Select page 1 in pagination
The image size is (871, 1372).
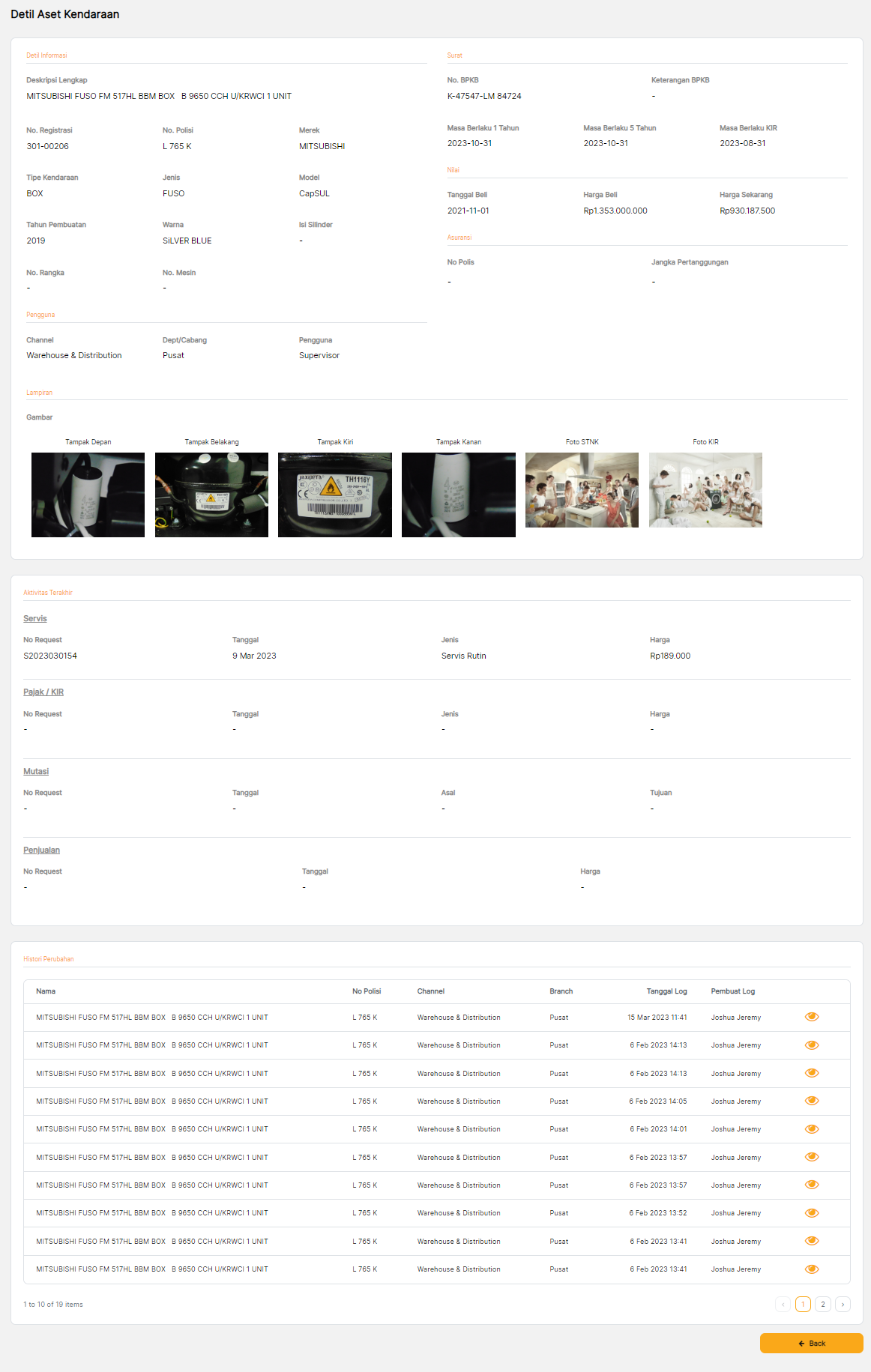803,1305
